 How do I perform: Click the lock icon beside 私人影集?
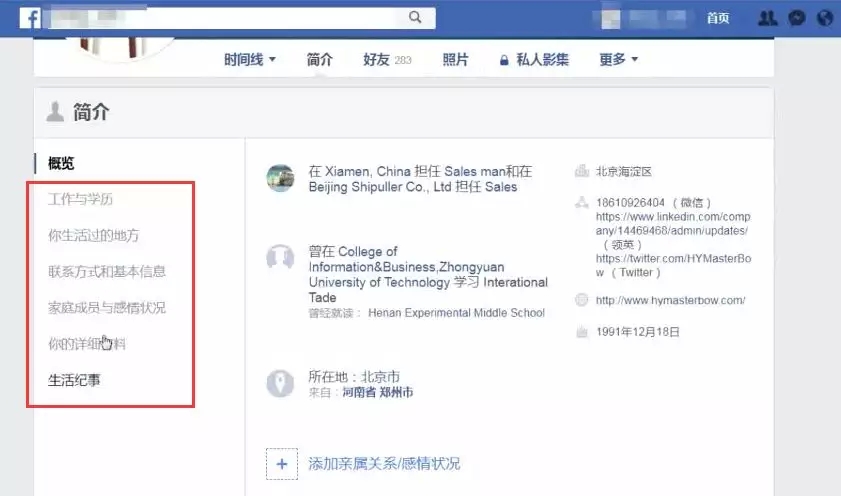(x=504, y=60)
